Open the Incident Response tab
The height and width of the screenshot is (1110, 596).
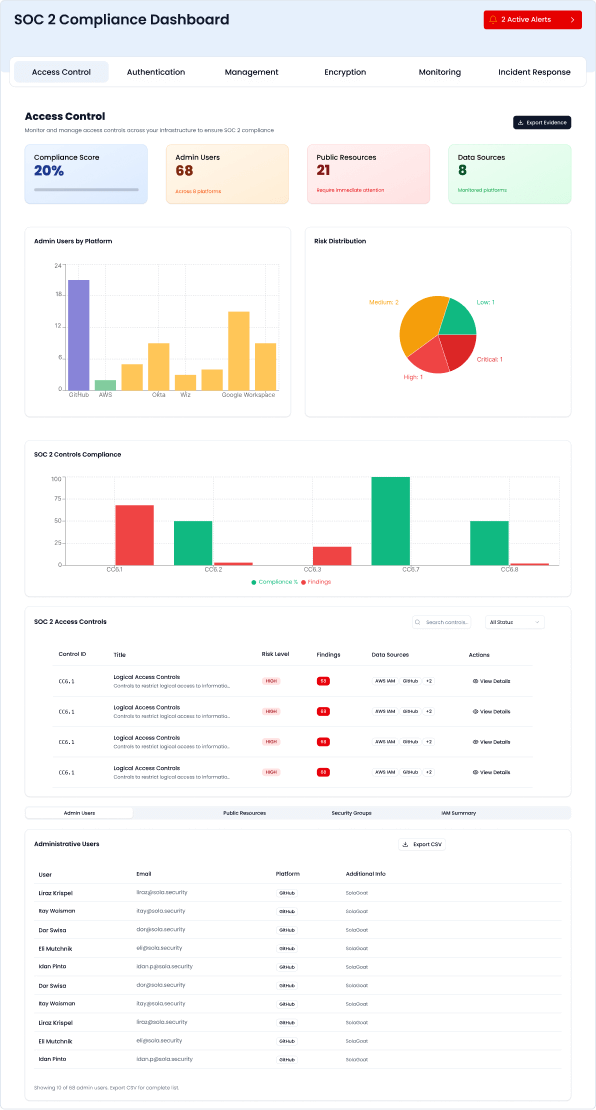click(x=534, y=72)
